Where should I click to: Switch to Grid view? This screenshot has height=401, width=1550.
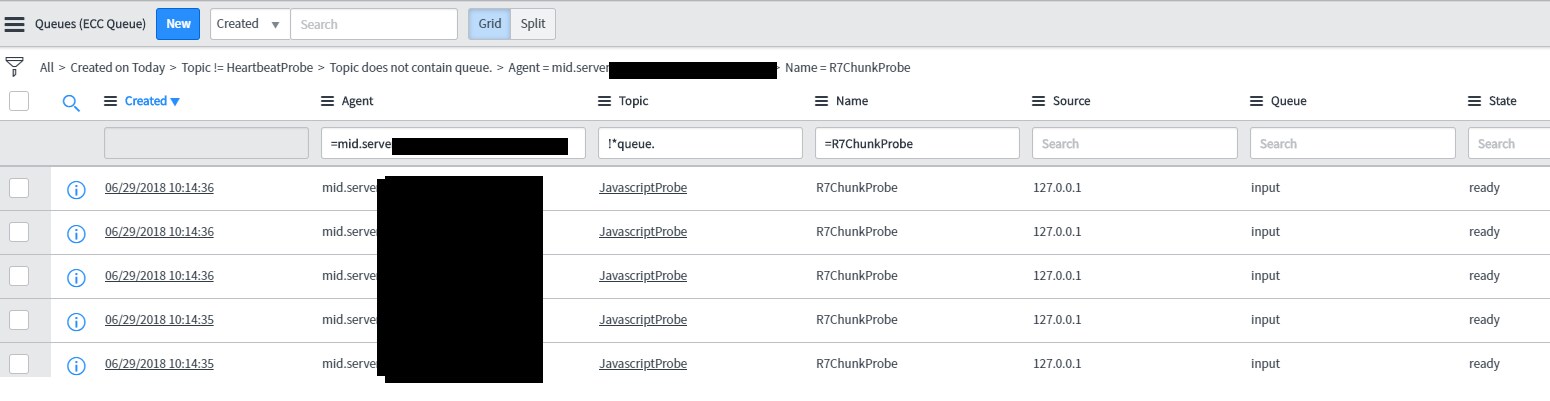click(x=490, y=24)
